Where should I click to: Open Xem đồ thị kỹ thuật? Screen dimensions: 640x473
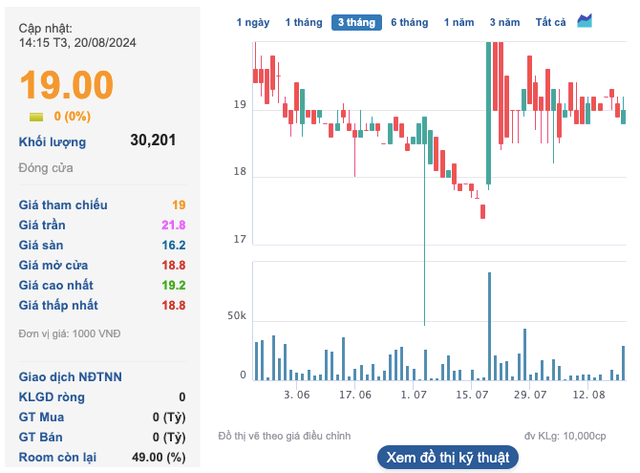[448, 457]
